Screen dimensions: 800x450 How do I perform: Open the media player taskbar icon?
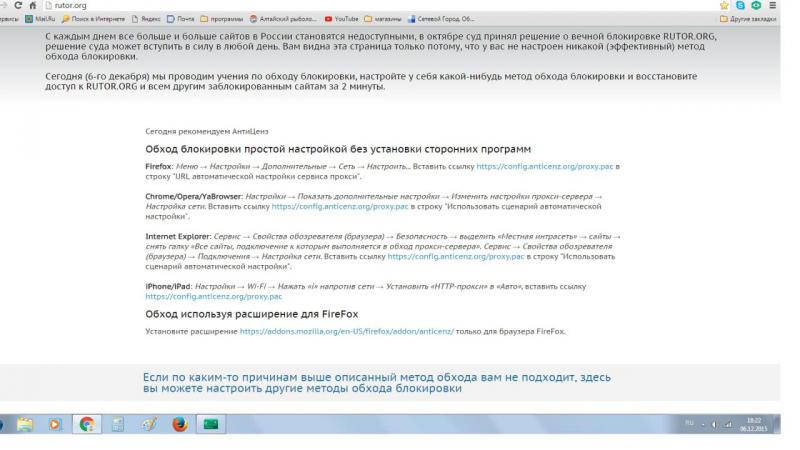click(x=55, y=424)
